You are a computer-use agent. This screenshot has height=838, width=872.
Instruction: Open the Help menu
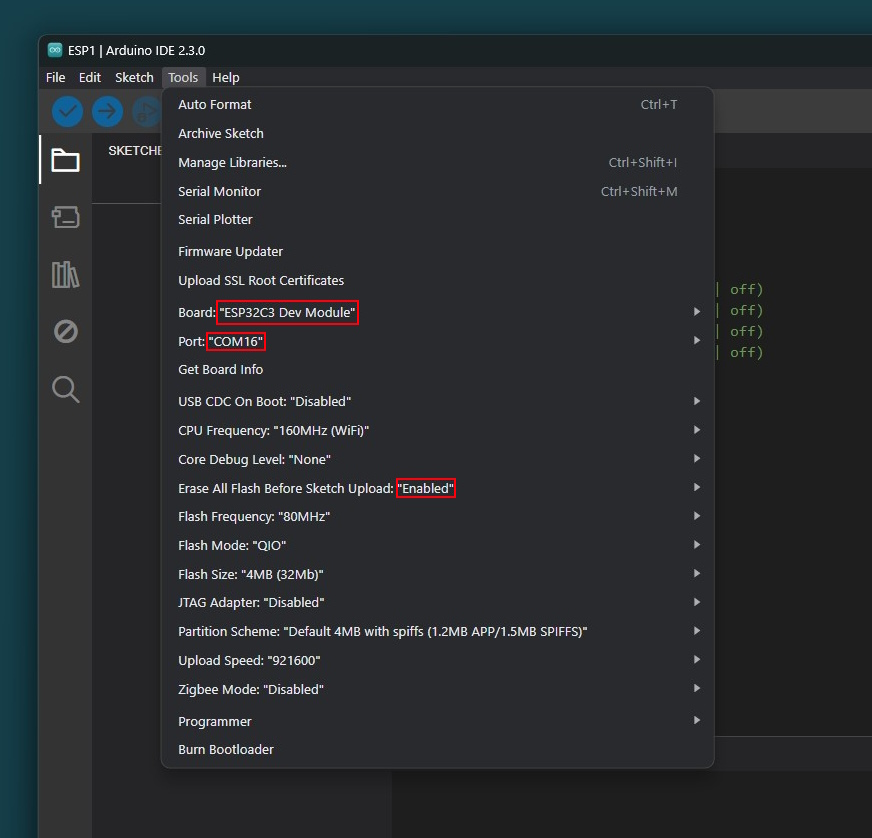(x=226, y=77)
